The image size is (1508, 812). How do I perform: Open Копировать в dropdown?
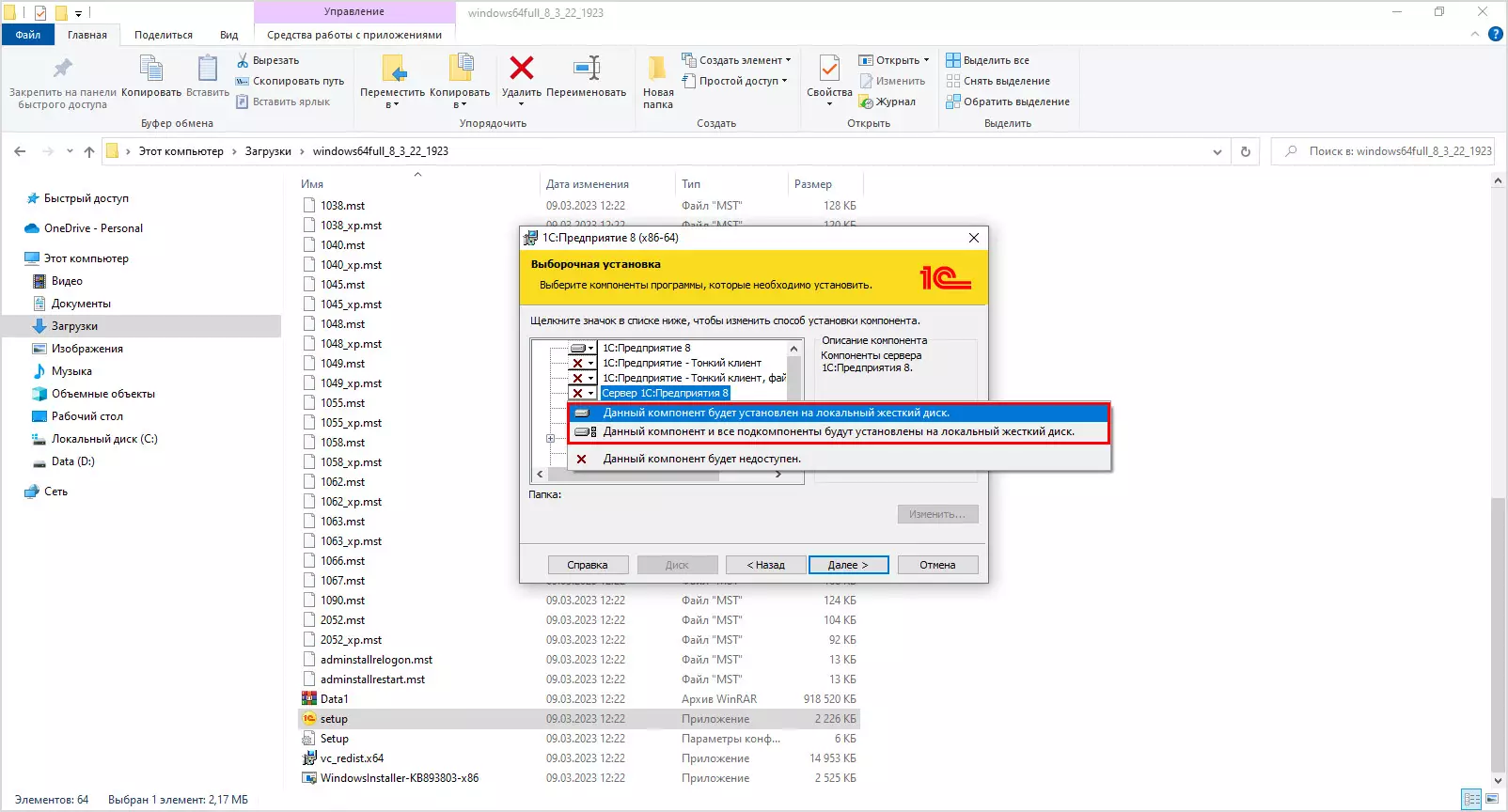tap(460, 98)
